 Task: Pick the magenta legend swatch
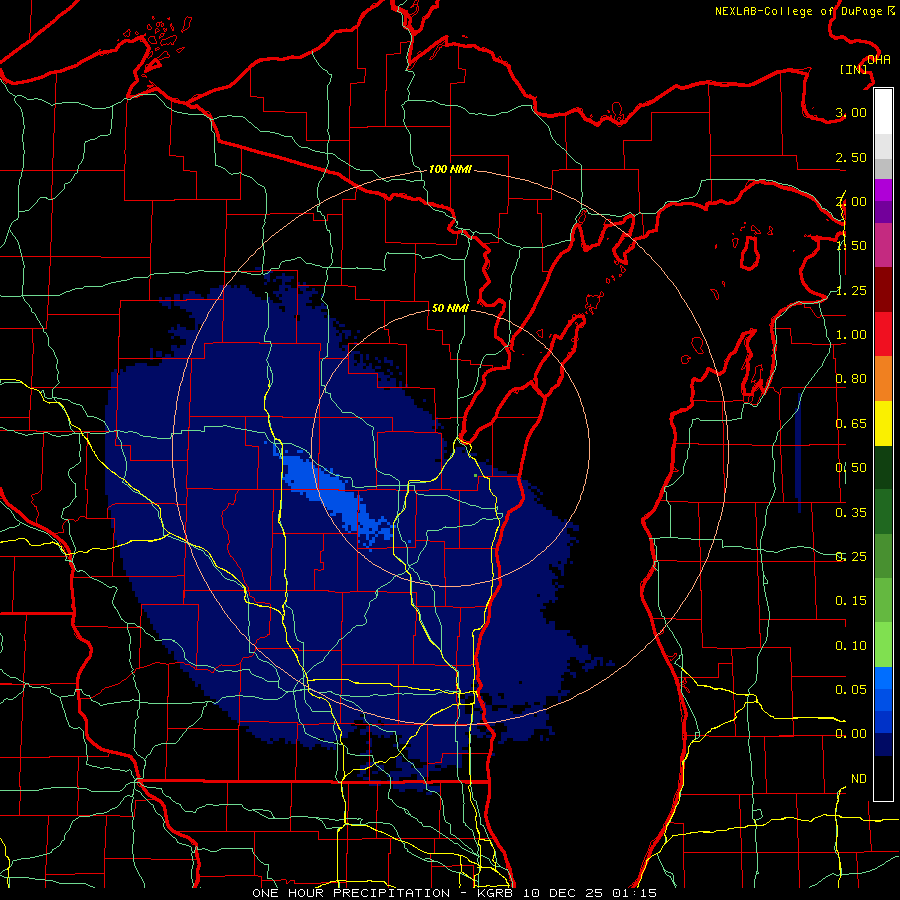[883, 190]
